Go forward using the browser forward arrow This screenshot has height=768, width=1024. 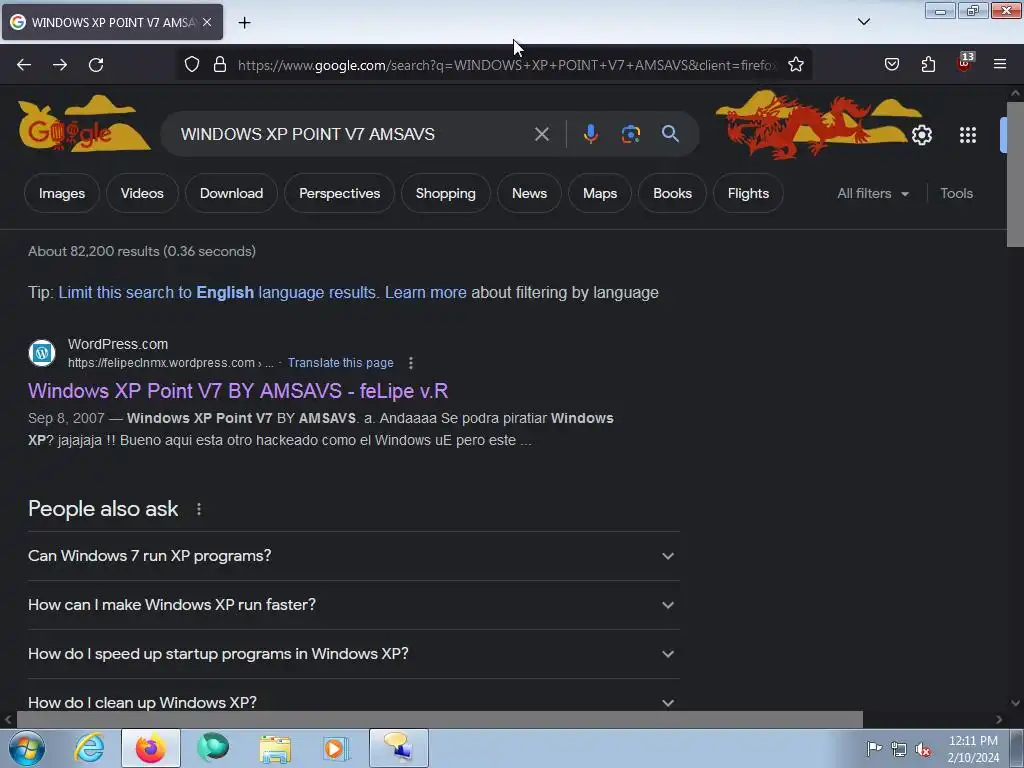coord(60,65)
